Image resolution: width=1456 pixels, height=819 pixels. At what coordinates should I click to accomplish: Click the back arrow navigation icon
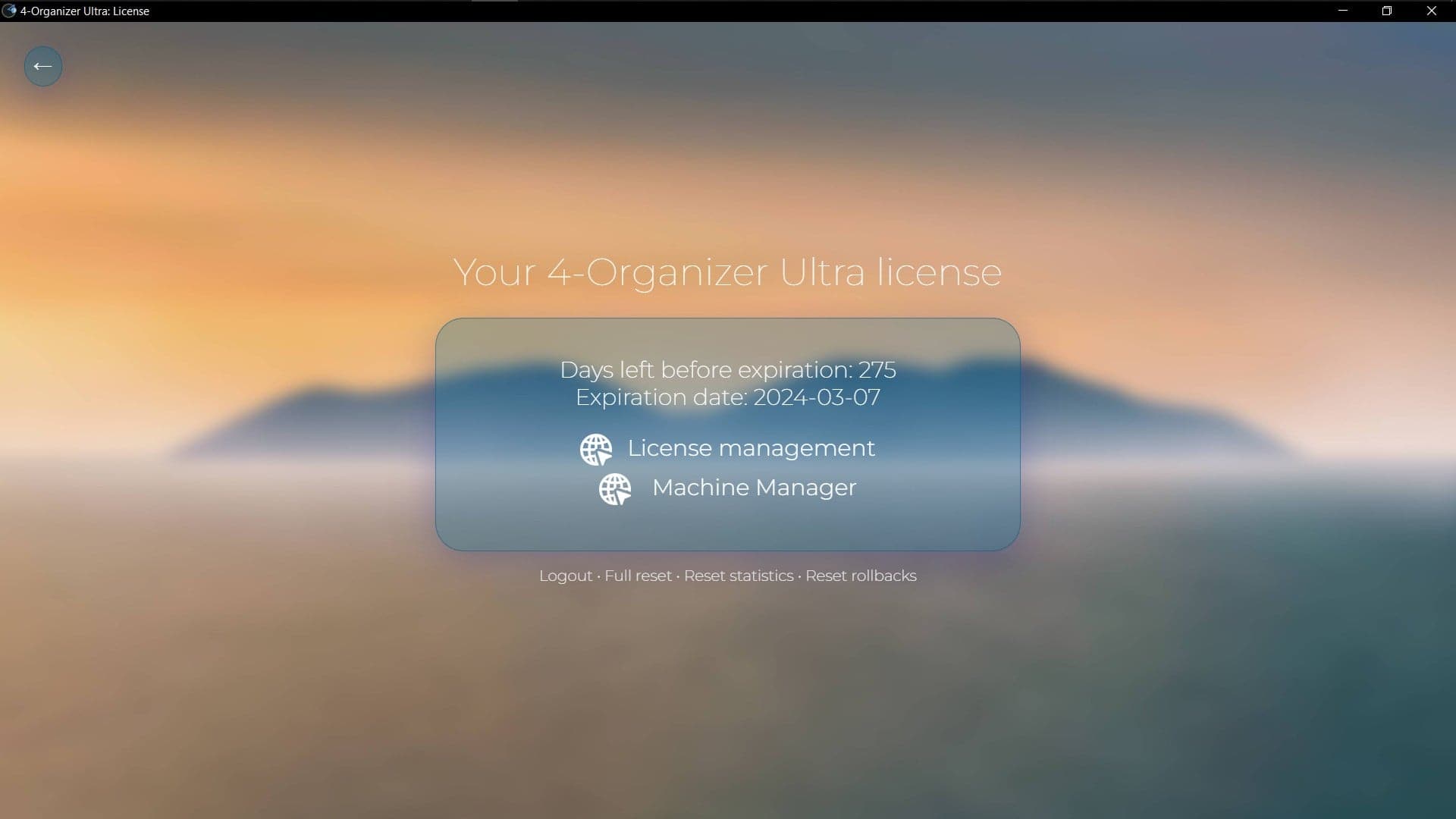42,66
